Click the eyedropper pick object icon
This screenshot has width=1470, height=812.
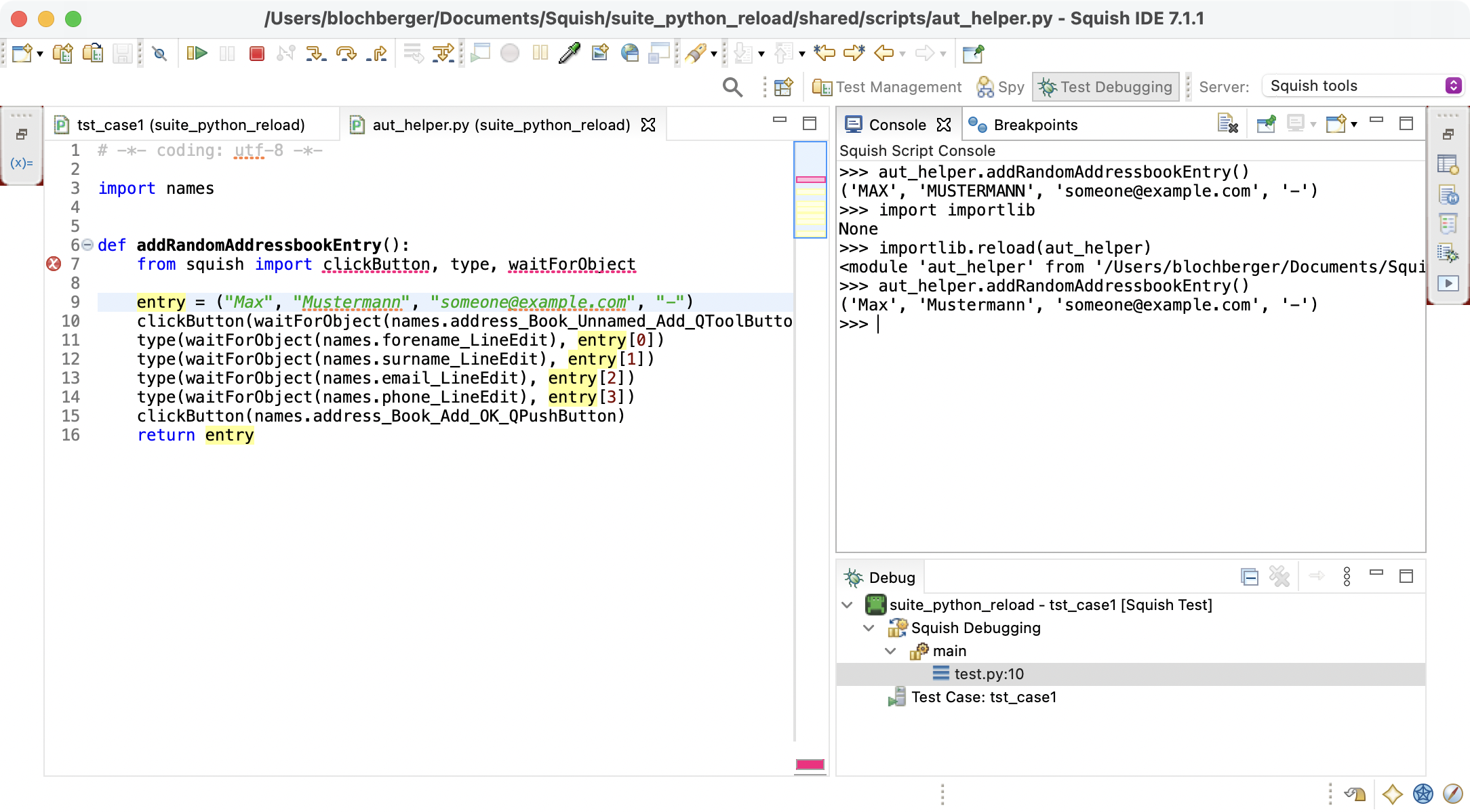click(x=570, y=53)
